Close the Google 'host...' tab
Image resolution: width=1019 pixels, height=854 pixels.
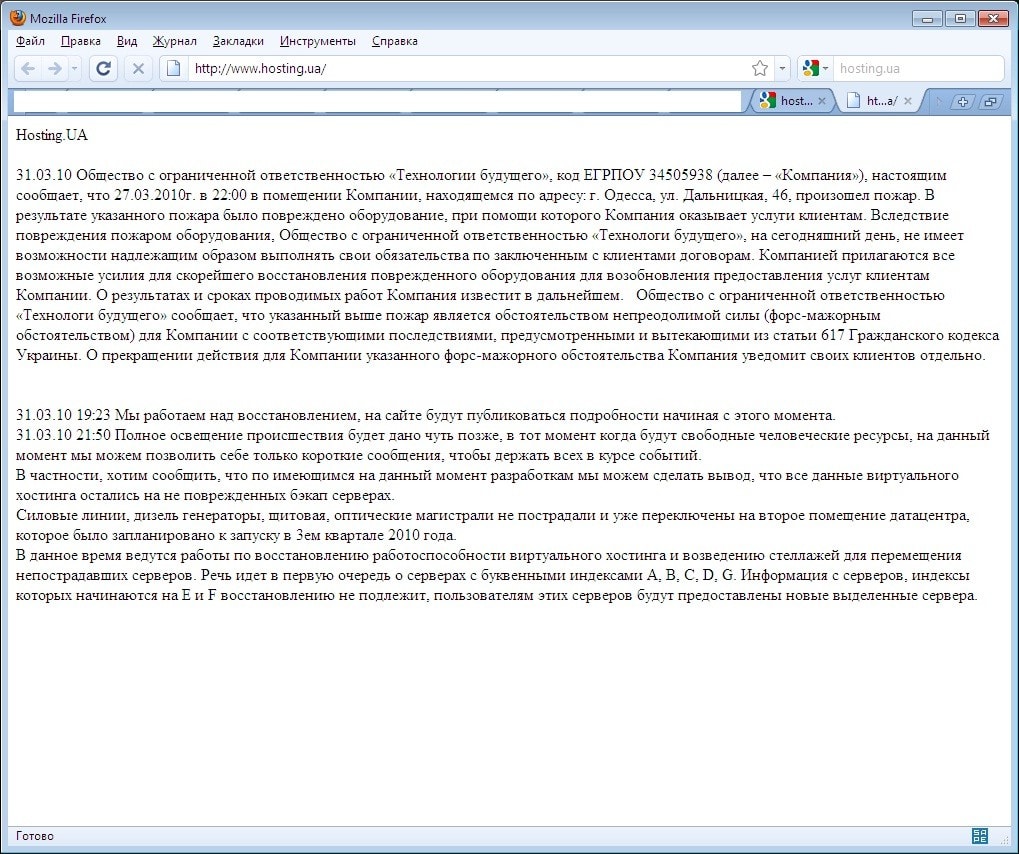pyautogui.click(x=822, y=101)
